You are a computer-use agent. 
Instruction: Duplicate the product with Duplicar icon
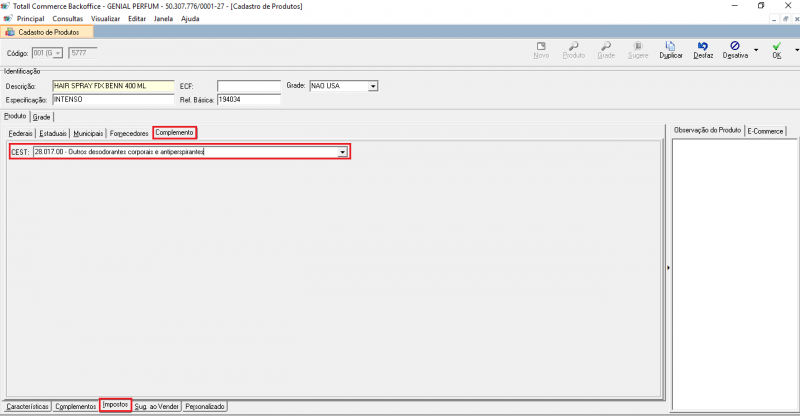[670, 50]
